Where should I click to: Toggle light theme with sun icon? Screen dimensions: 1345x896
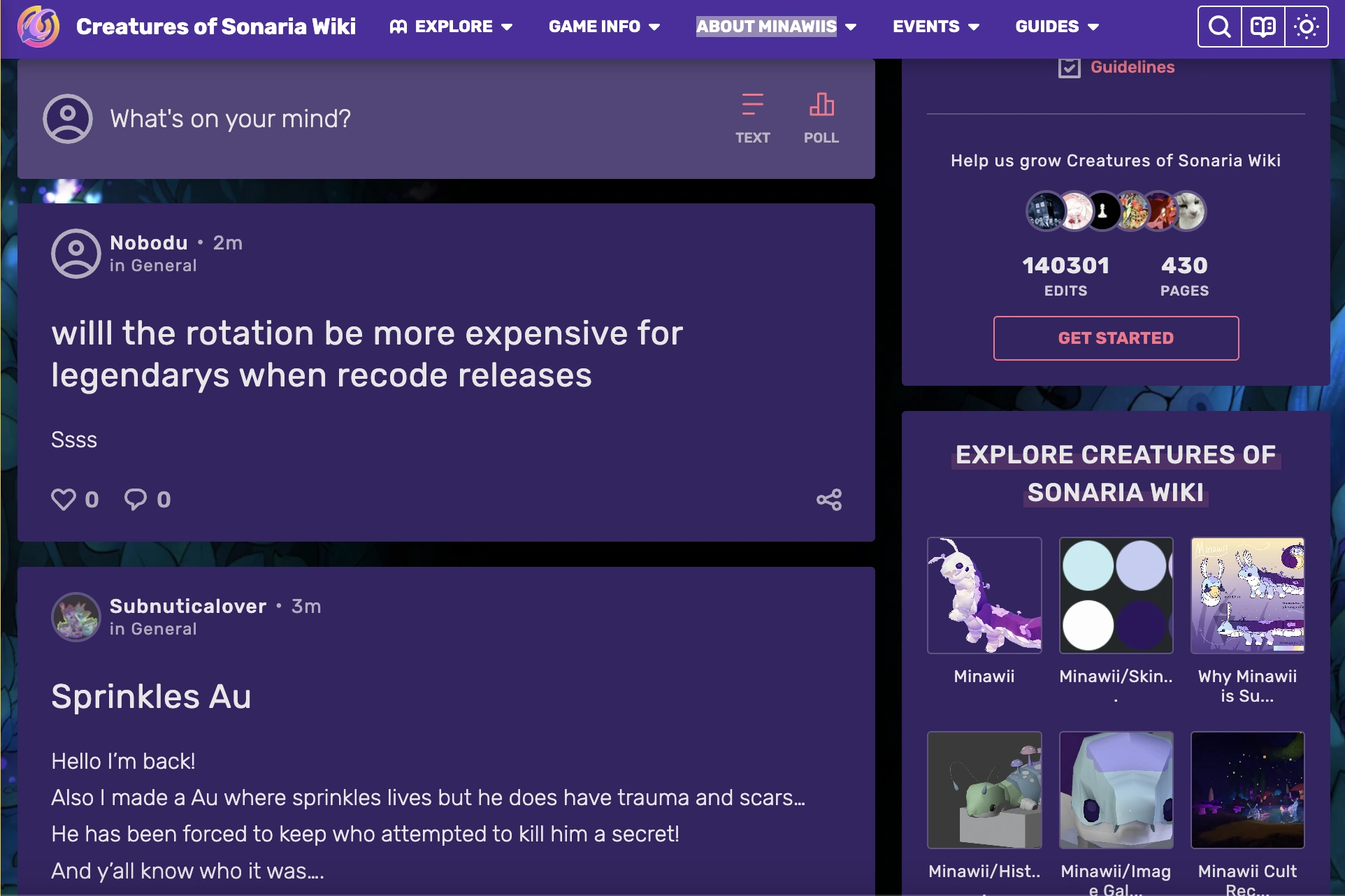pyautogui.click(x=1306, y=27)
